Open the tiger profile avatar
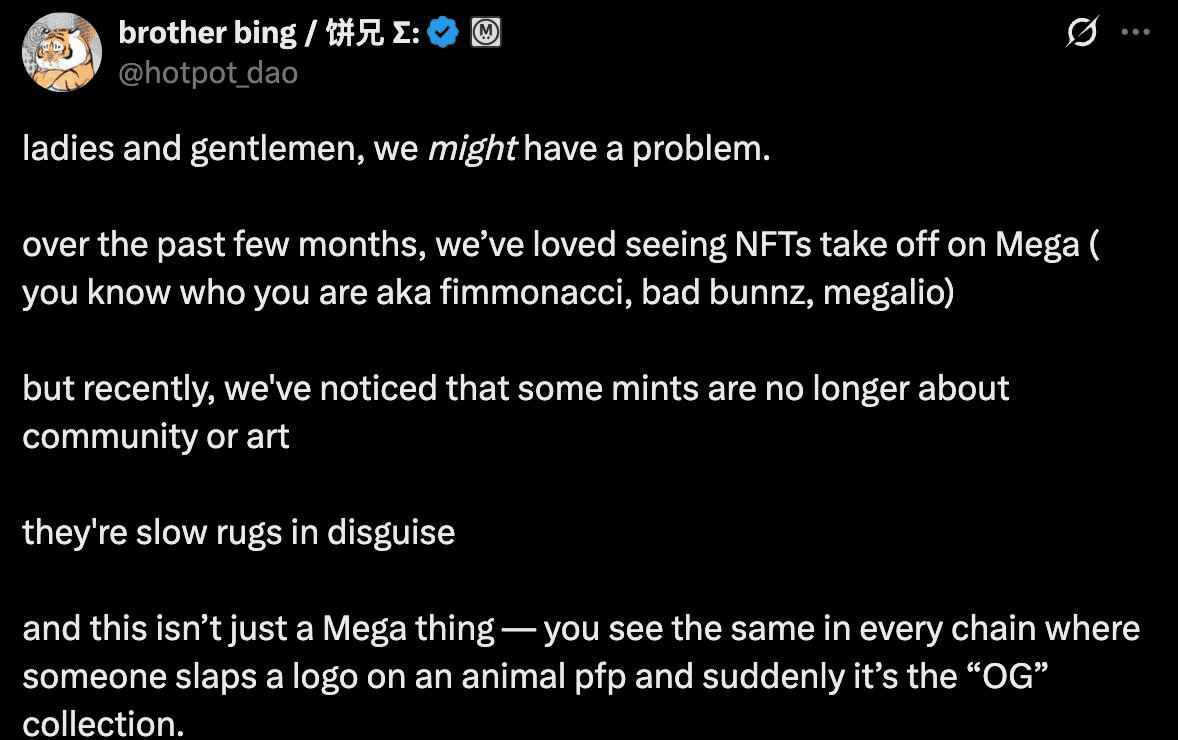This screenshot has height=740, width=1178. click(62, 52)
